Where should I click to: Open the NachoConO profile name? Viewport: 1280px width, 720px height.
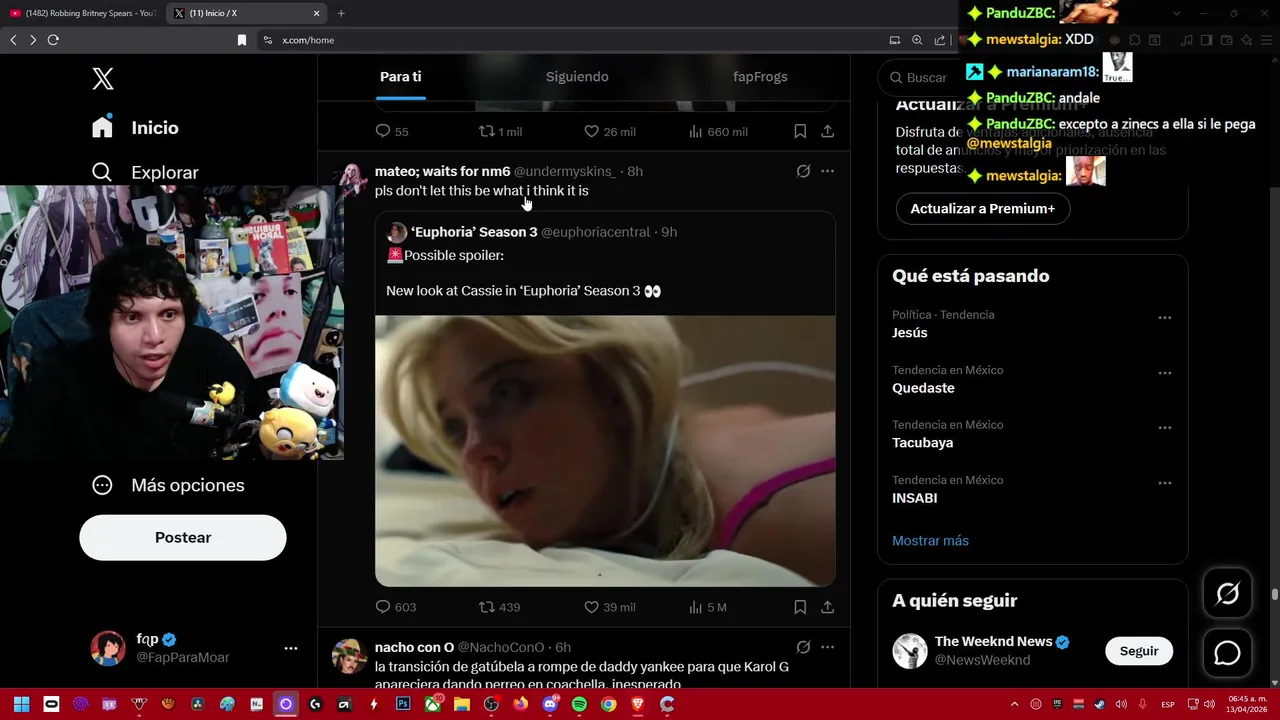tap(414, 647)
